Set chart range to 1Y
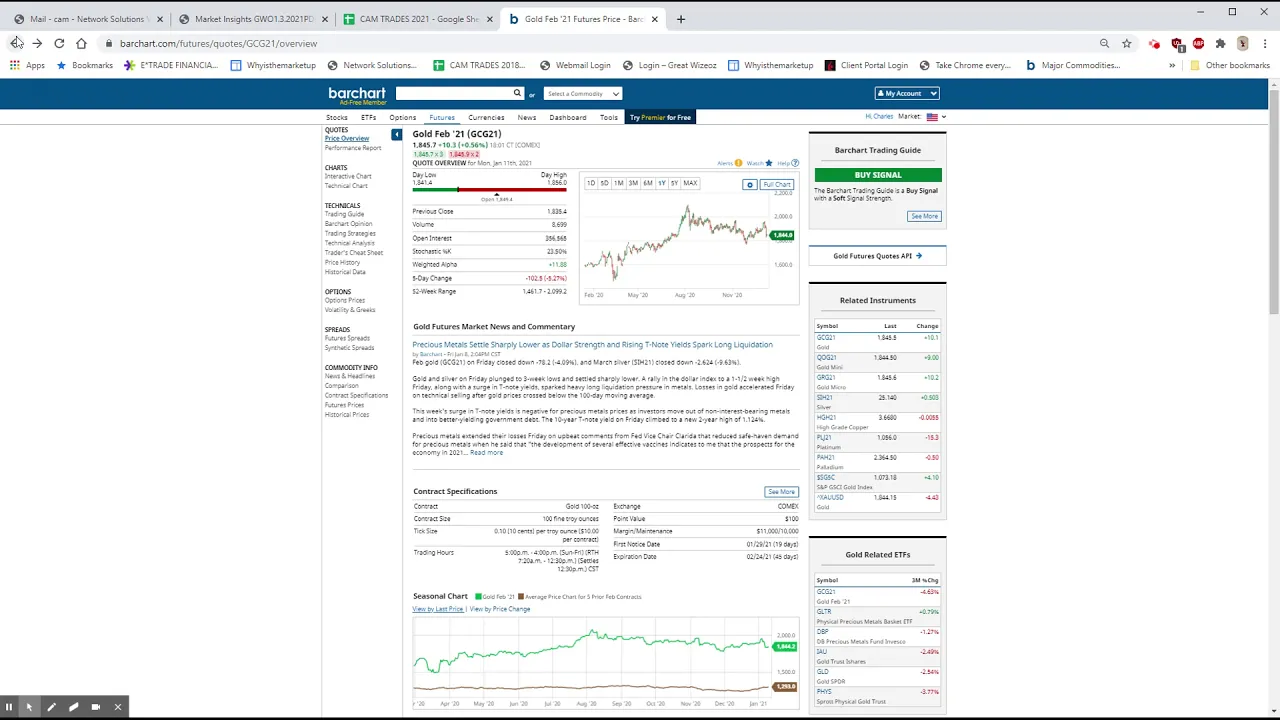This screenshot has width=1280, height=720. pyautogui.click(x=662, y=183)
